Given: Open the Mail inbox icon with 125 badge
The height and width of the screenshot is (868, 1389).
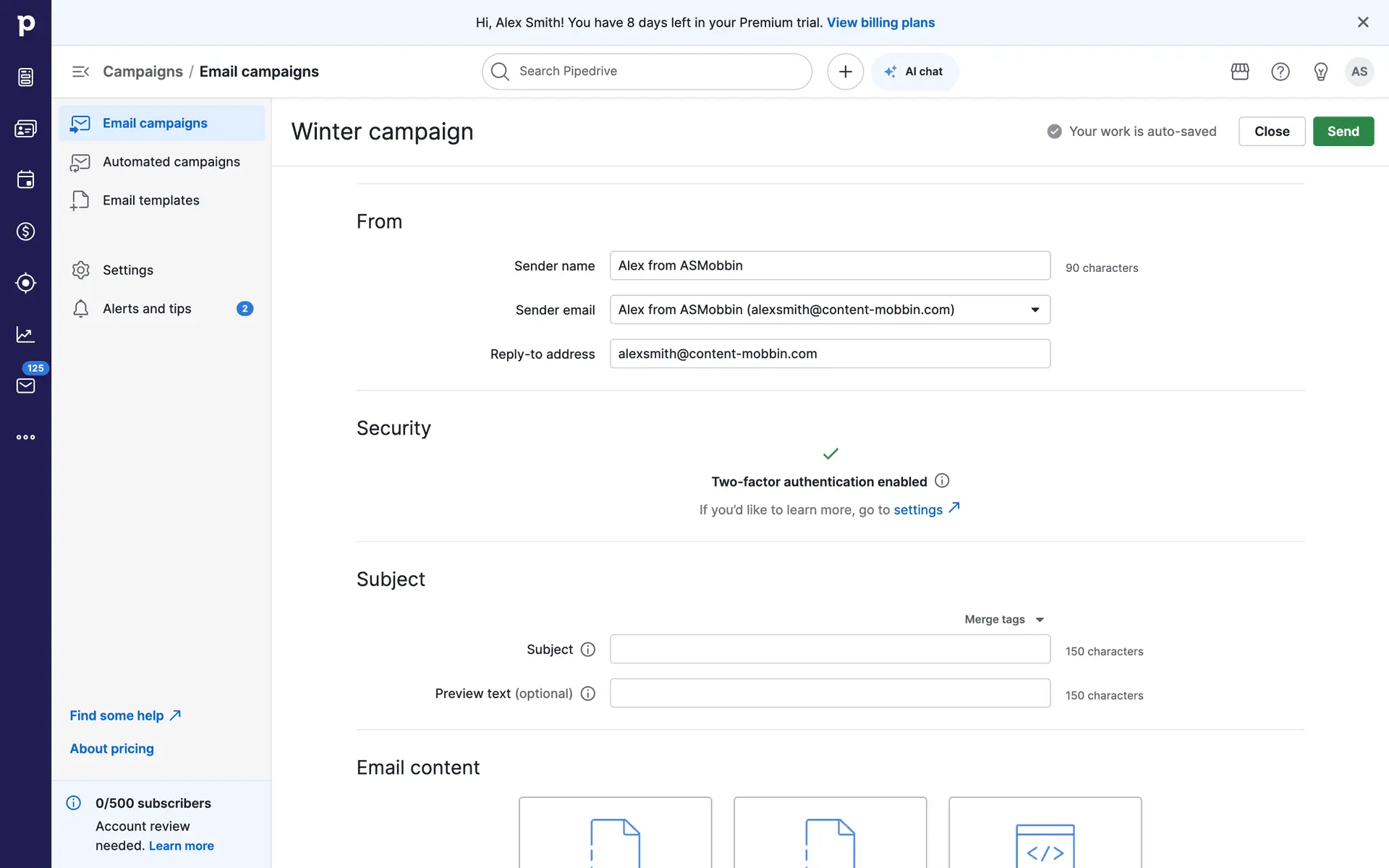Looking at the screenshot, I should 25,386.
